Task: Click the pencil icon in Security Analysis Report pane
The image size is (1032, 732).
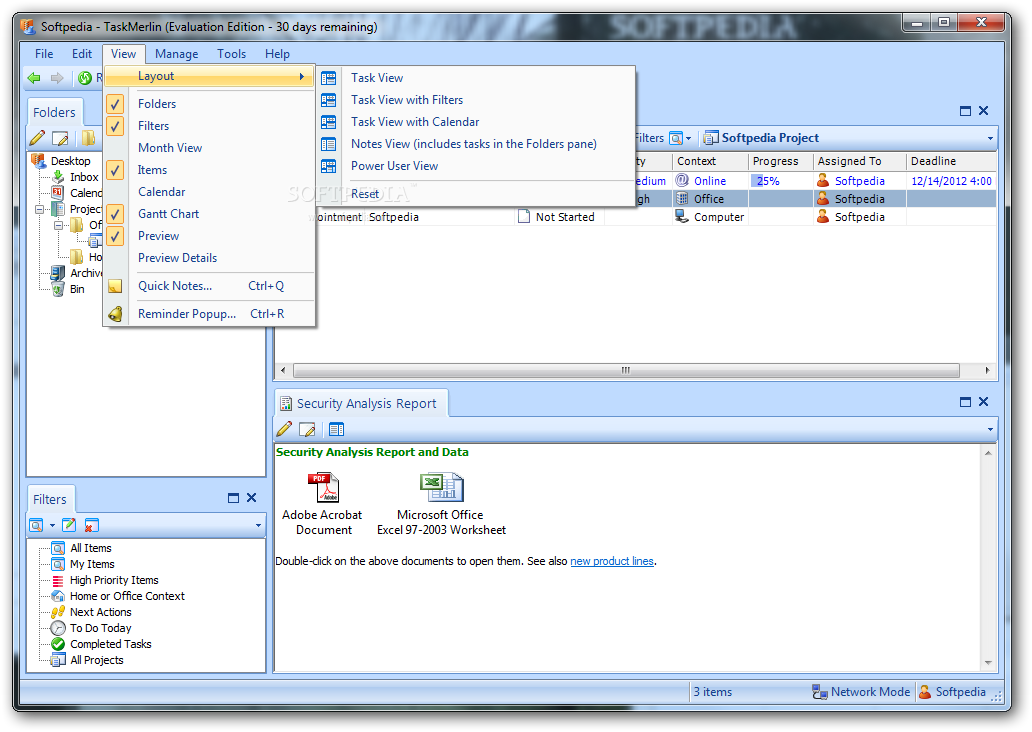Action: point(284,429)
